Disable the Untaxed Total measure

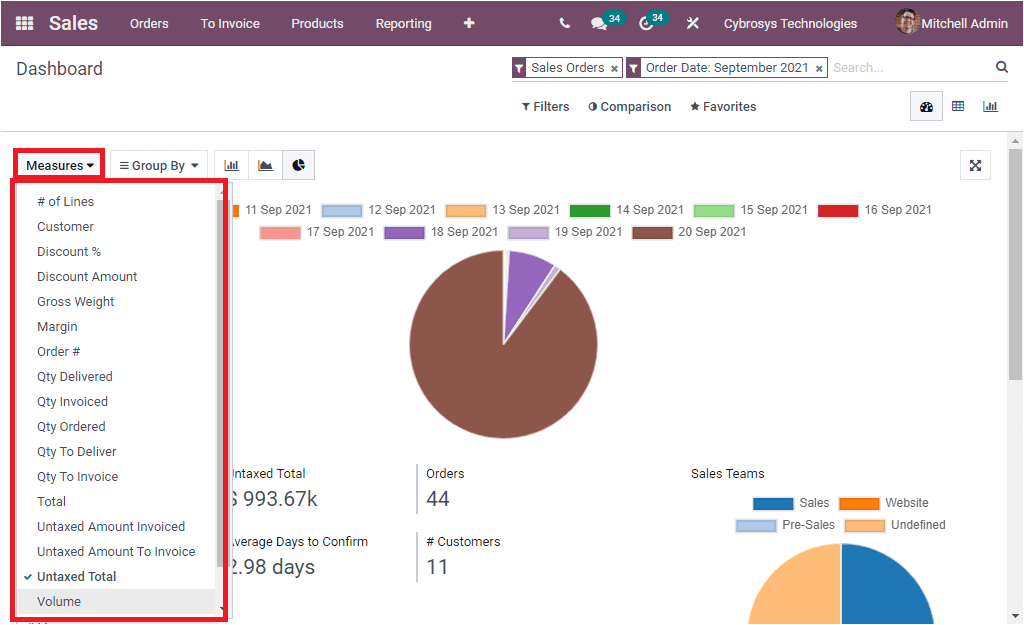76,576
